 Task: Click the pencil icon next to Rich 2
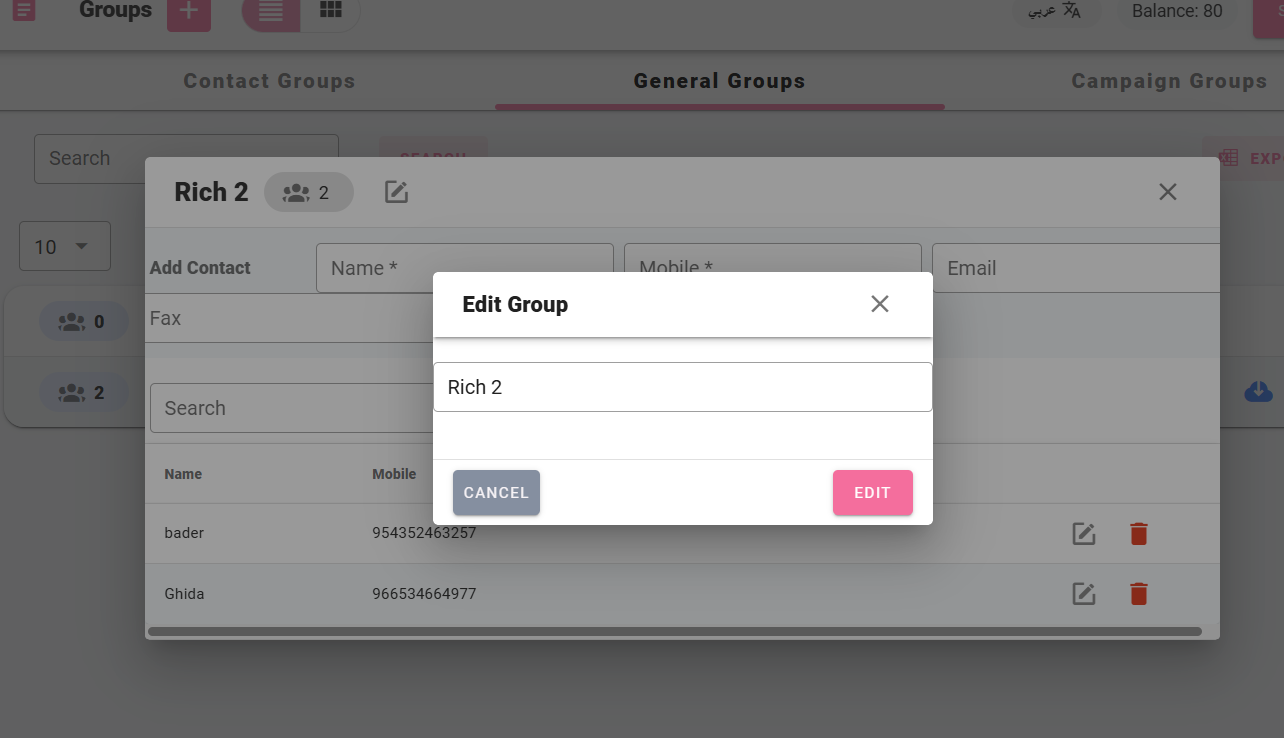tap(397, 192)
